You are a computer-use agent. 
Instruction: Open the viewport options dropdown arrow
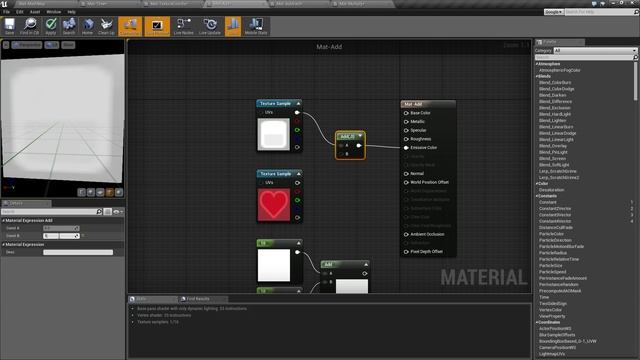pyautogui.click(x=6, y=45)
